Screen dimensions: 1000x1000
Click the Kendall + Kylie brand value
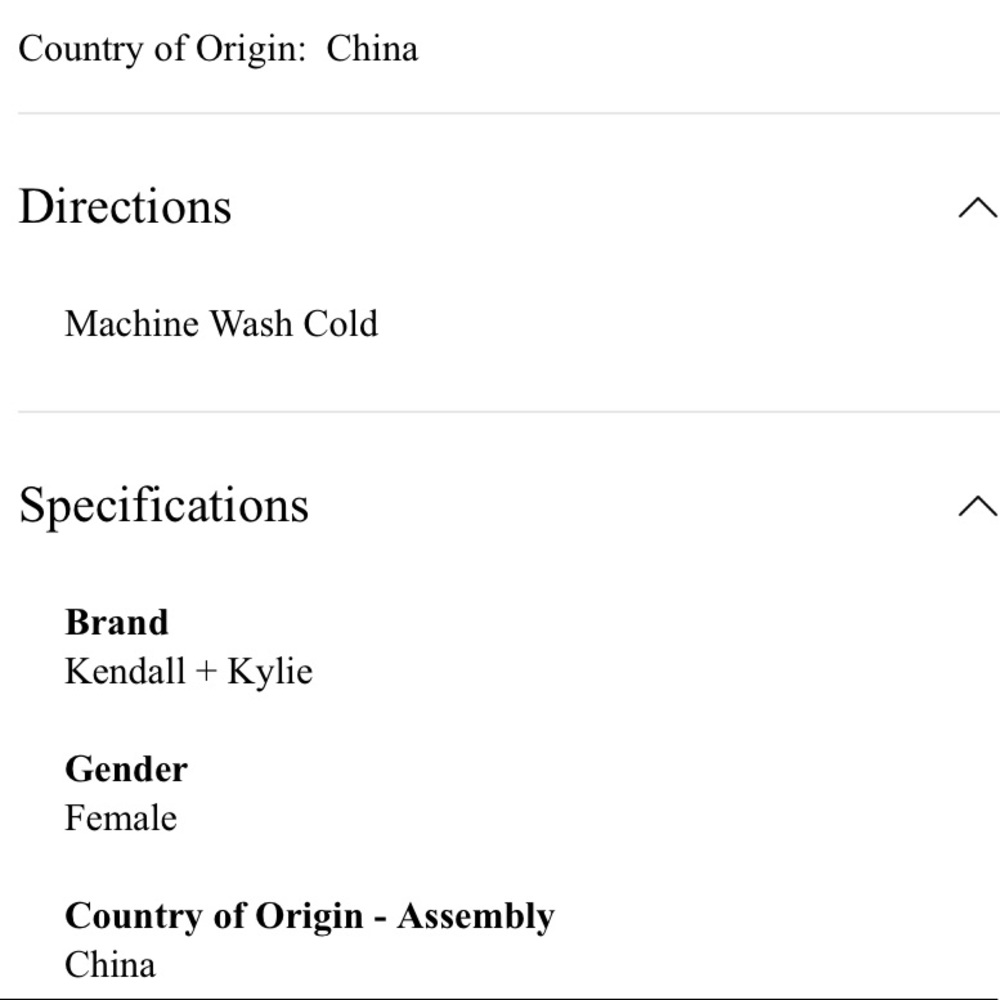point(189,671)
